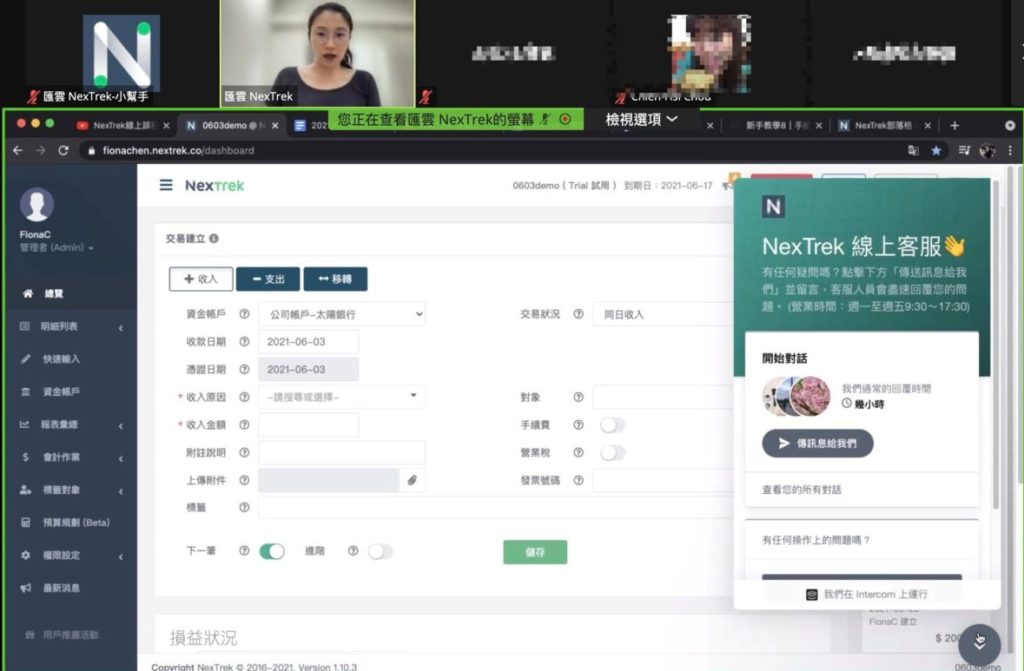Open the 交易狀況 dropdown

(663, 314)
